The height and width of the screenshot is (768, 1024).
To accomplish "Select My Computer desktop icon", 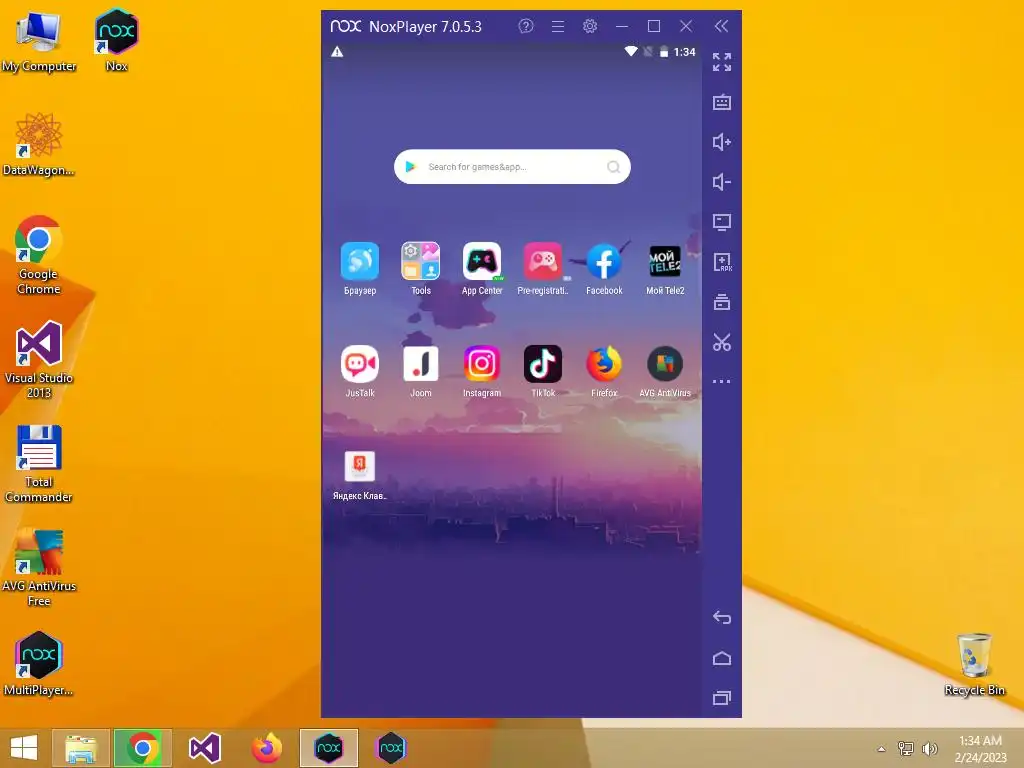I will 39,42.
